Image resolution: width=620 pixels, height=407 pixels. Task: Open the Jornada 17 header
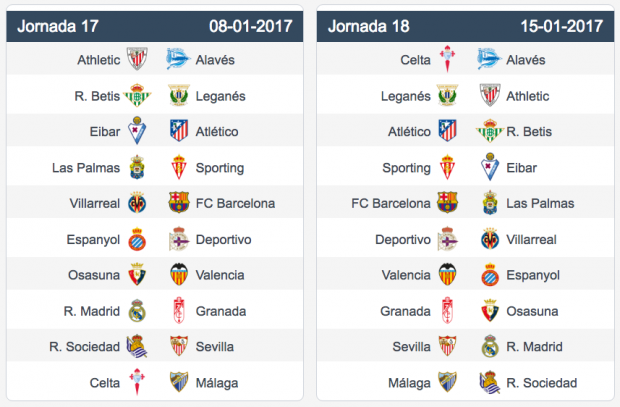(x=155, y=27)
